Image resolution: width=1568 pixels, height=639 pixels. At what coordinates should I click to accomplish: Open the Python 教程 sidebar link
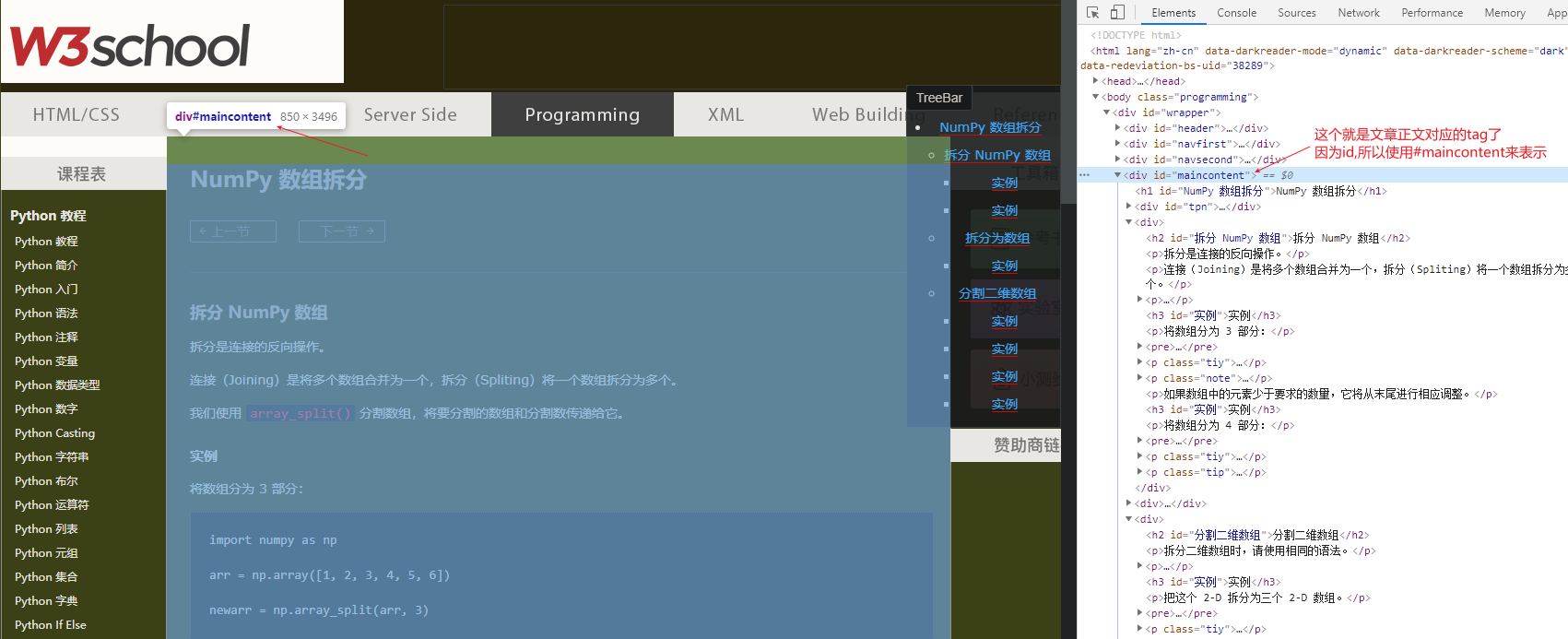pyautogui.click(x=46, y=242)
